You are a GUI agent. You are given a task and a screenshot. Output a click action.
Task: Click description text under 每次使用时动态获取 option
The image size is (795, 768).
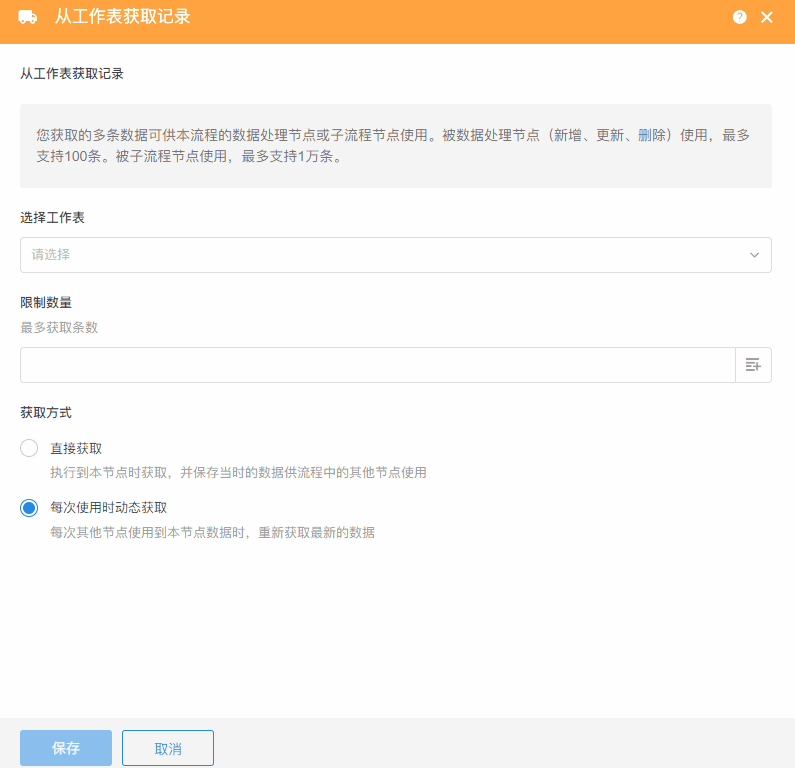pos(212,533)
